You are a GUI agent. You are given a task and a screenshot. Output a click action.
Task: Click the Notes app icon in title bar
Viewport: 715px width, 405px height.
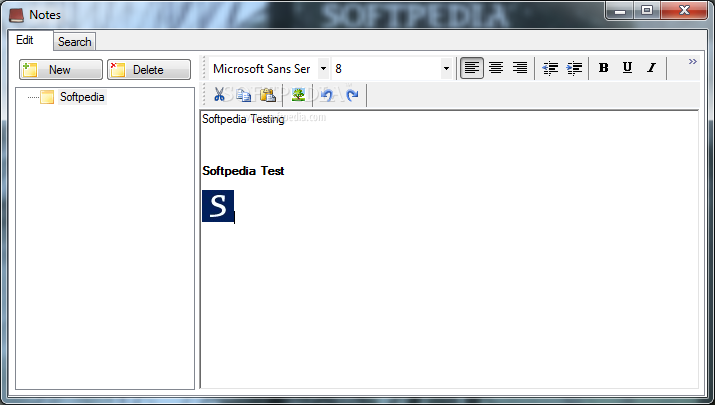point(16,15)
